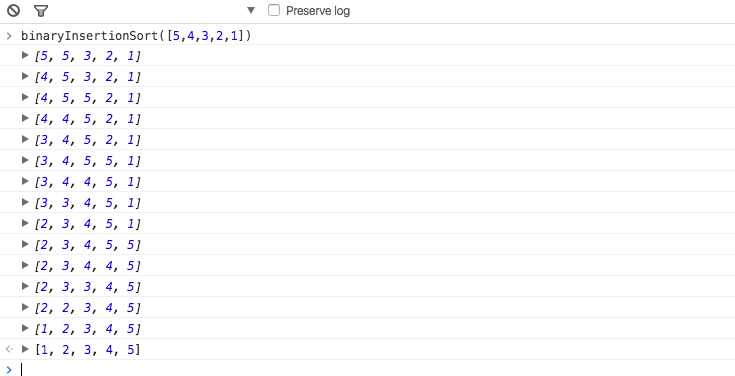The width and height of the screenshot is (735, 376).
Task: Expand the [3, 4, 5, 2, 1] array
Action: 25,139
